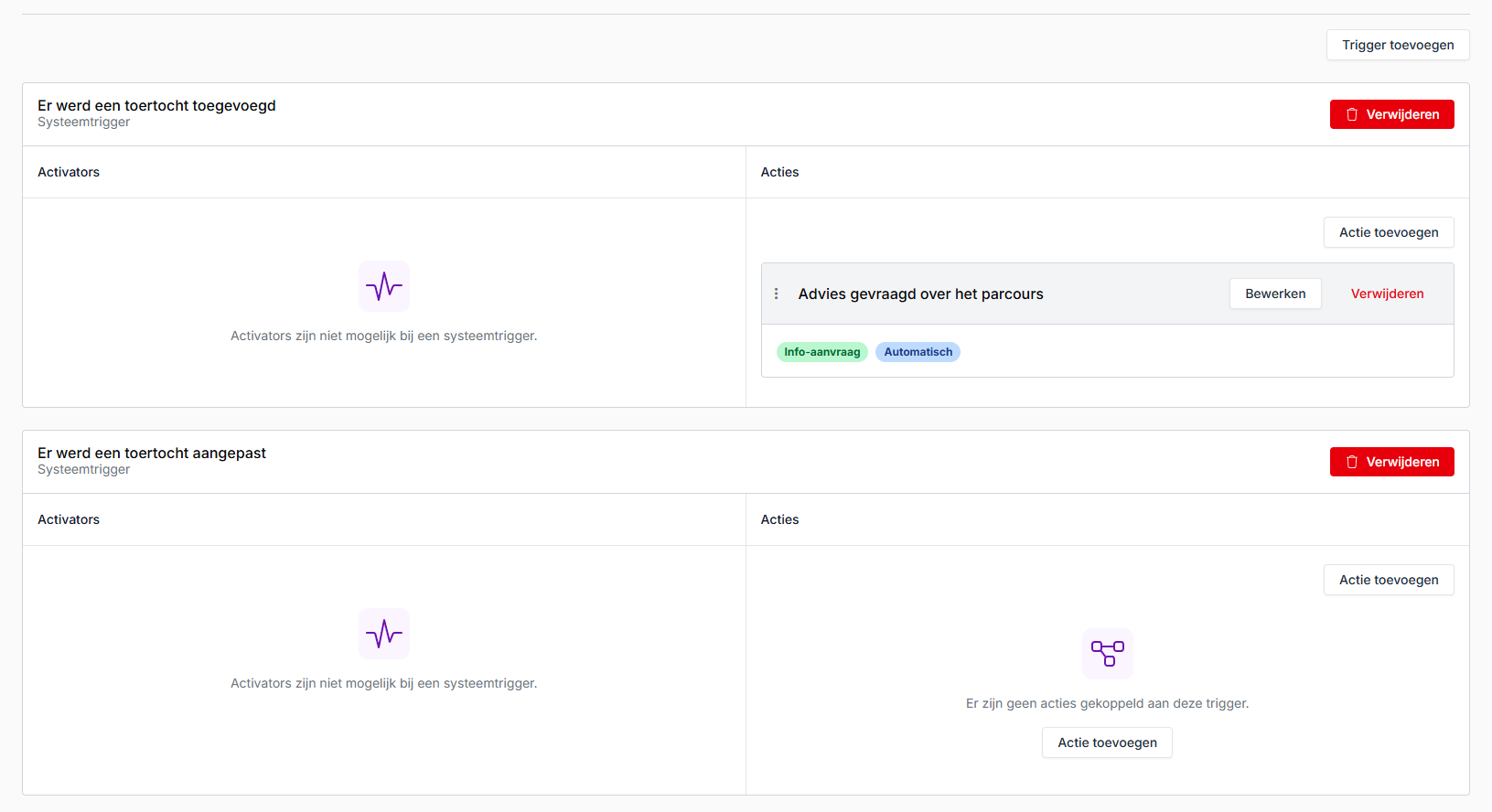This screenshot has width=1492, height=812.
Task: Click the 'Er werd een toertocht toegevoegd' heading
Action: point(156,105)
